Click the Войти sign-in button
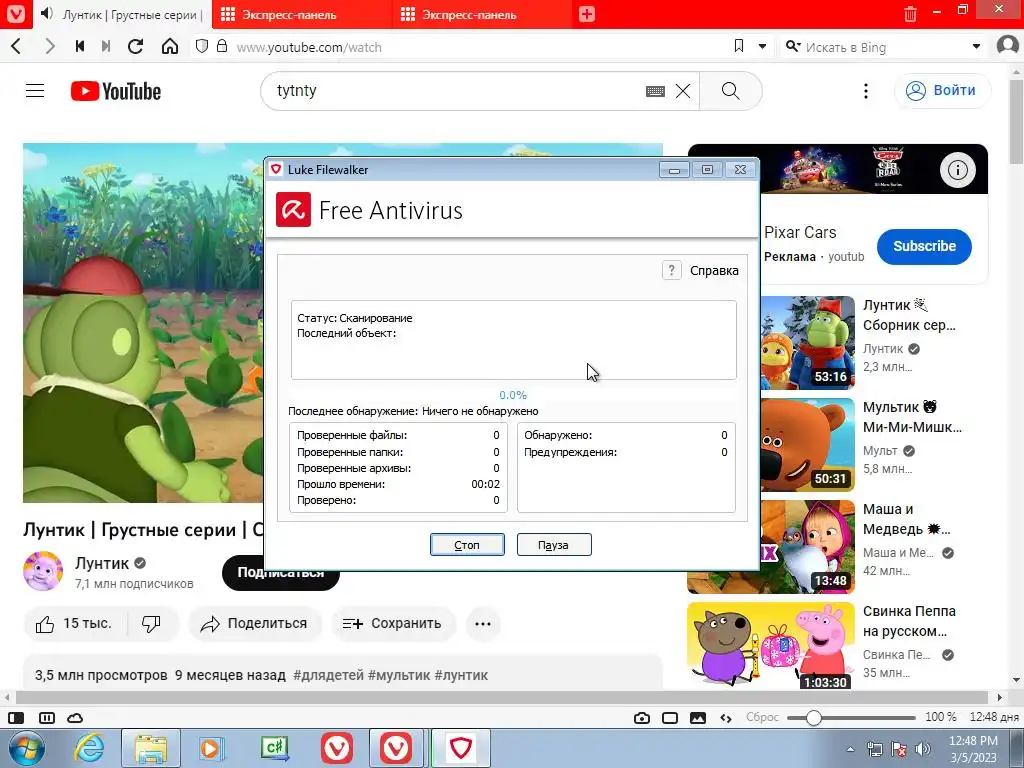Image resolution: width=1024 pixels, height=768 pixels. coord(942,91)
